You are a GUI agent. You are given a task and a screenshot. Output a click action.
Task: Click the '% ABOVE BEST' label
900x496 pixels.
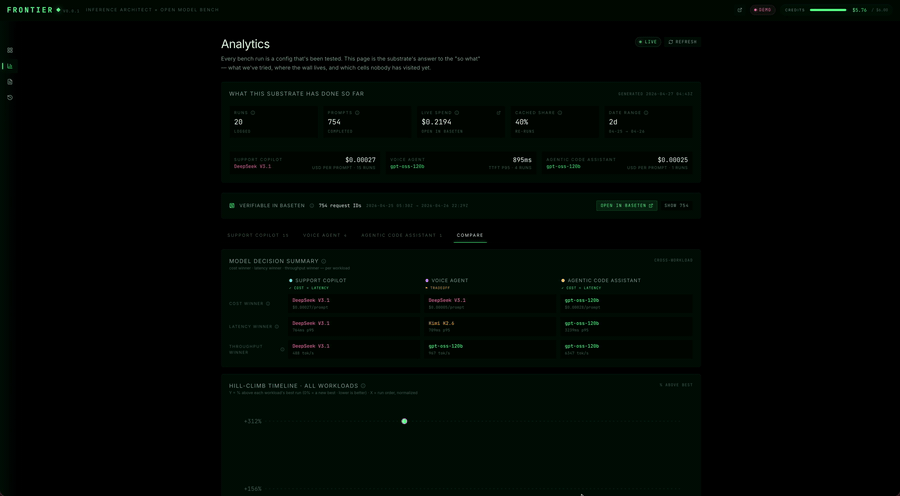point(676,385)
